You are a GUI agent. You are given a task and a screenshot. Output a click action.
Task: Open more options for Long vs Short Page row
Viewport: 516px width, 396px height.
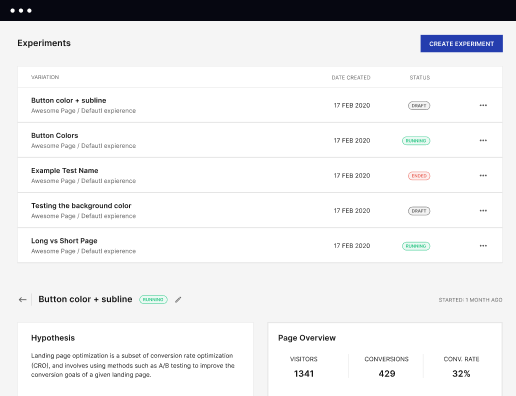tap(483, 246)
